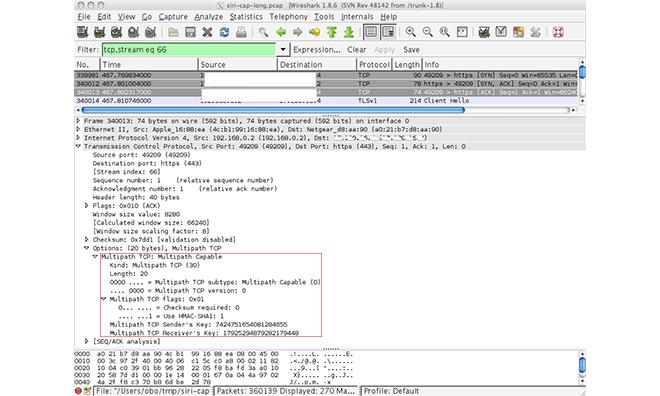This screenshot has height=396, width=660.
Task: Clear the display filter
Action: (357, 50)
